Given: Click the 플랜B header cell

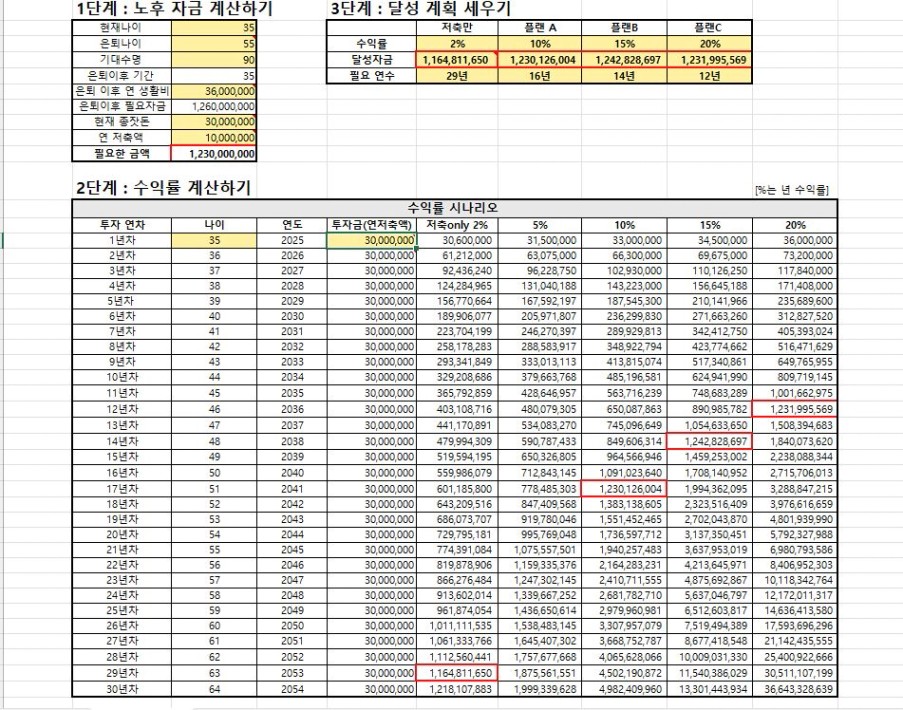Looking at the screenshot, I should click(624, 28).
